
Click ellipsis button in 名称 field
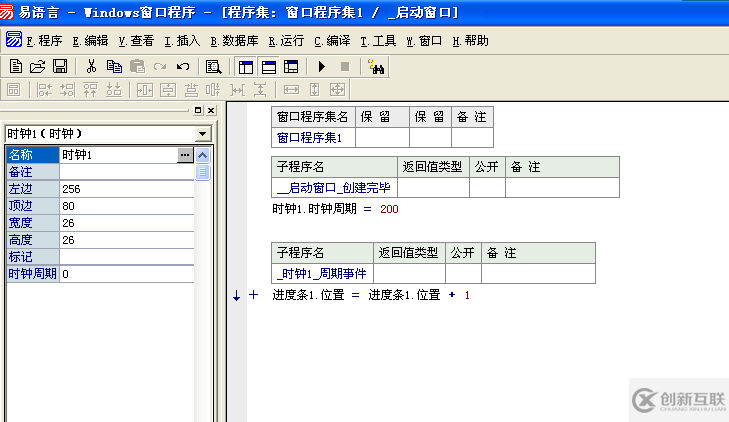185,155
